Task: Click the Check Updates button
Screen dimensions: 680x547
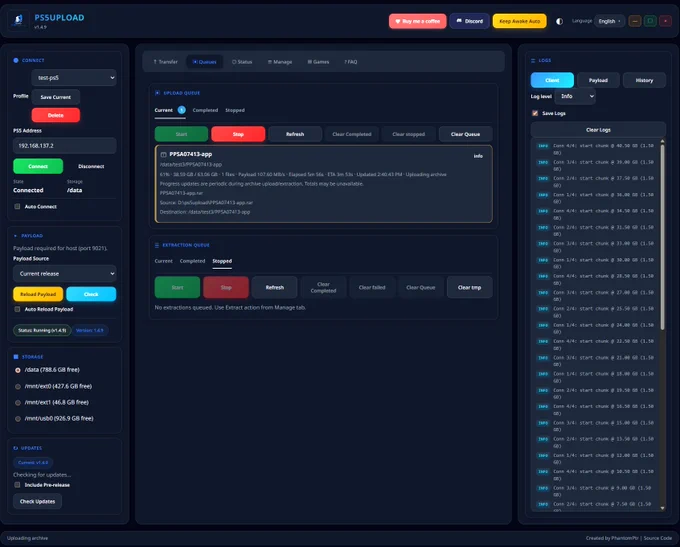Action: coord(37,501)
